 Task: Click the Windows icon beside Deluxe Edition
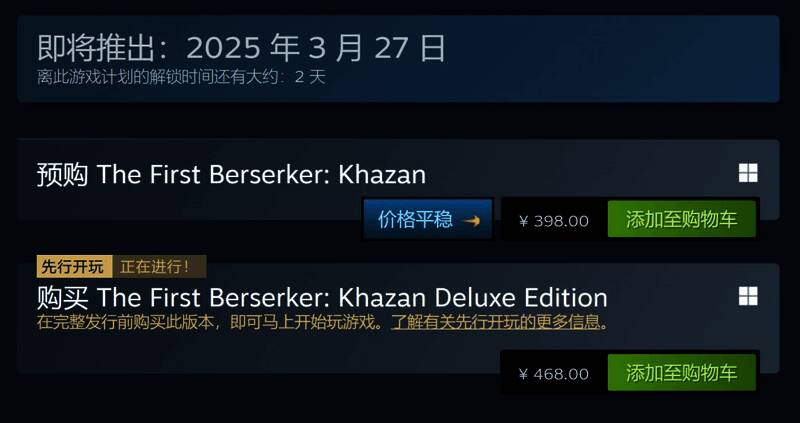[748, 296]
